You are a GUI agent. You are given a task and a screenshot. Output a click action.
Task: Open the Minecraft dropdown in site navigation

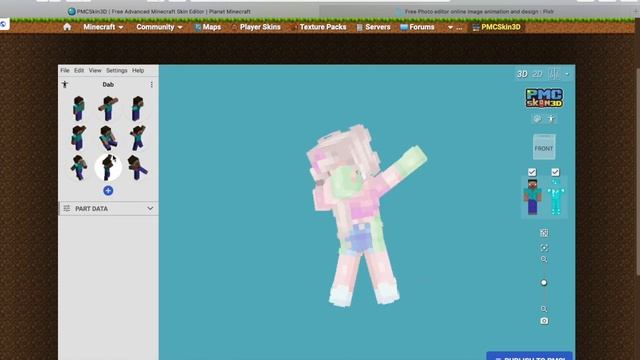pos(103,27)
